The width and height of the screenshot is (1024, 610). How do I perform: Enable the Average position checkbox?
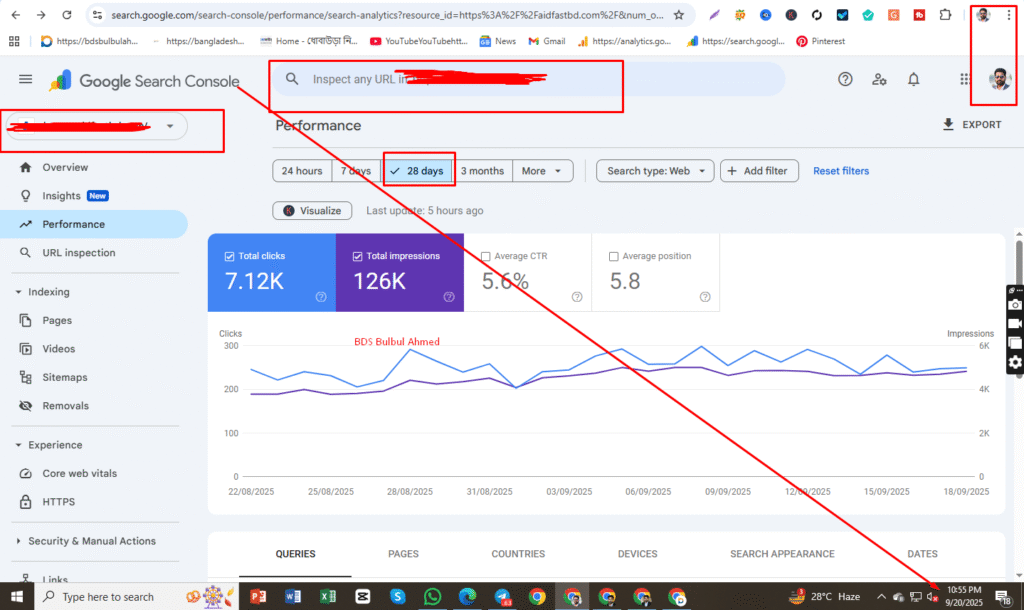(x=614, y=256)
